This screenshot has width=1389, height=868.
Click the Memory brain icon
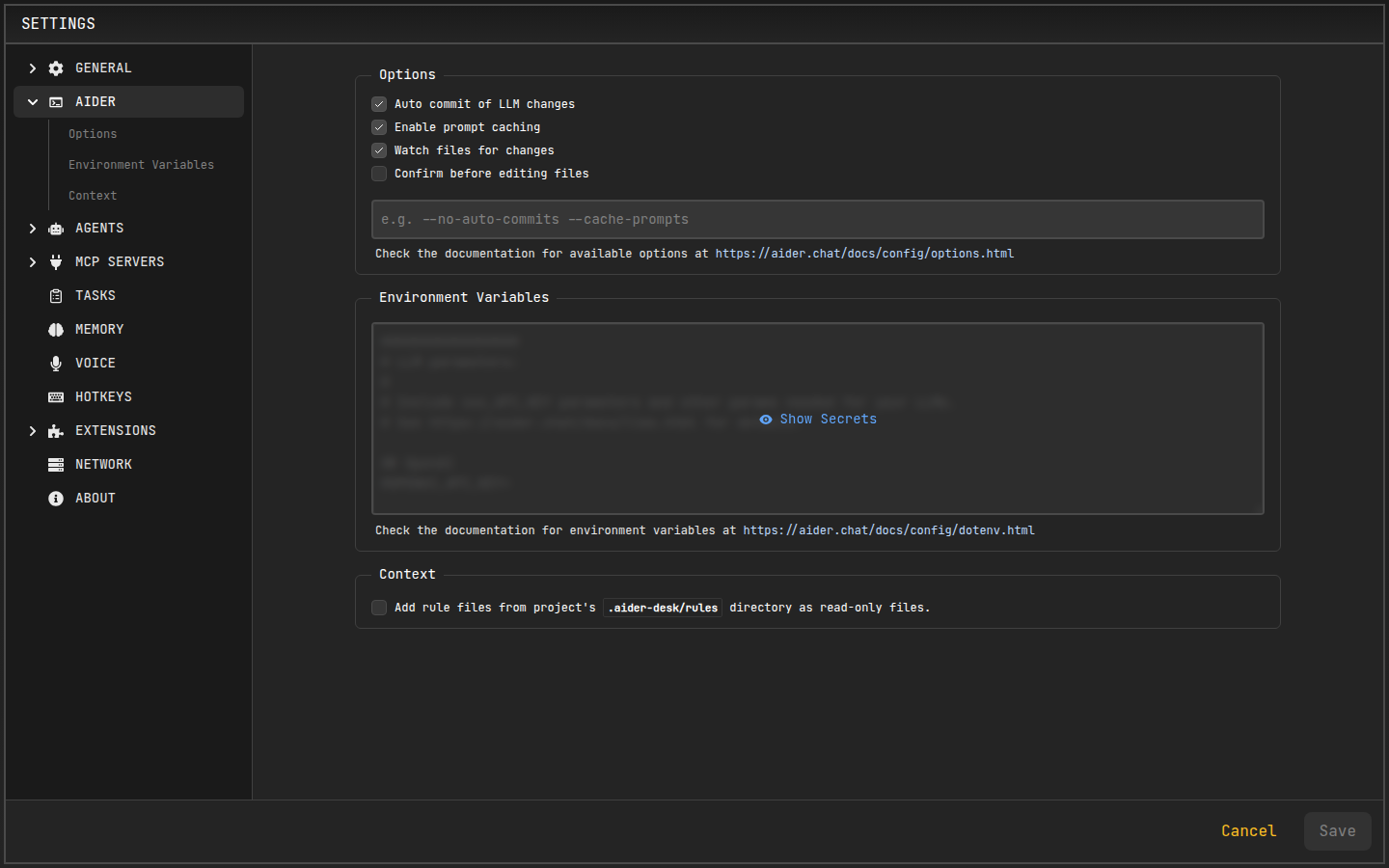click(56, 330)
